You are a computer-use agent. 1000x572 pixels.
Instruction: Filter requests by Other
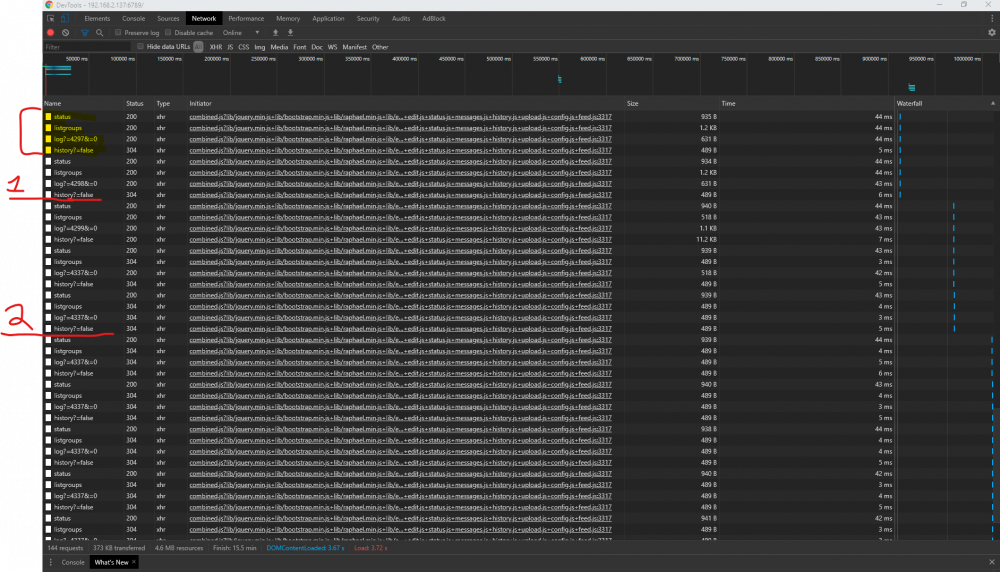pos(380,47)
